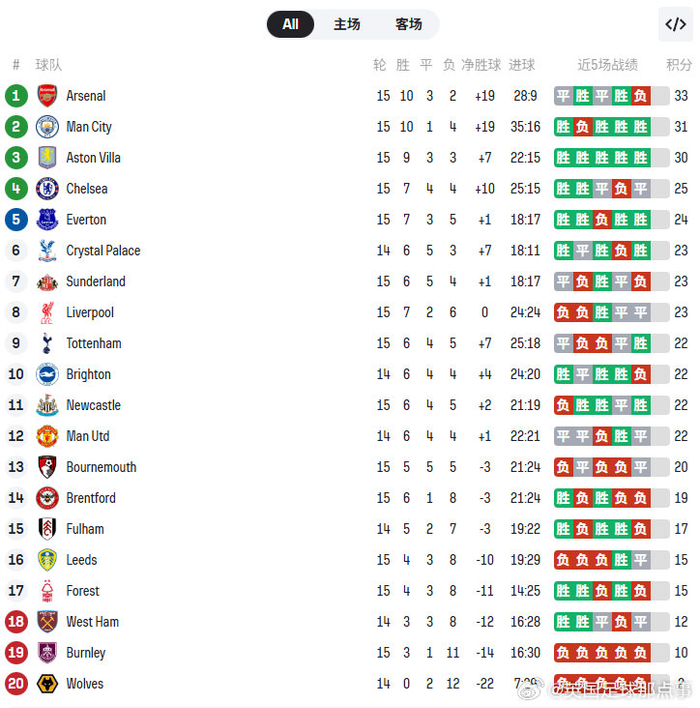Switch to the 客场 away tab
The width and height of the screenshot is (700, 708).
[x=408, y=24]
